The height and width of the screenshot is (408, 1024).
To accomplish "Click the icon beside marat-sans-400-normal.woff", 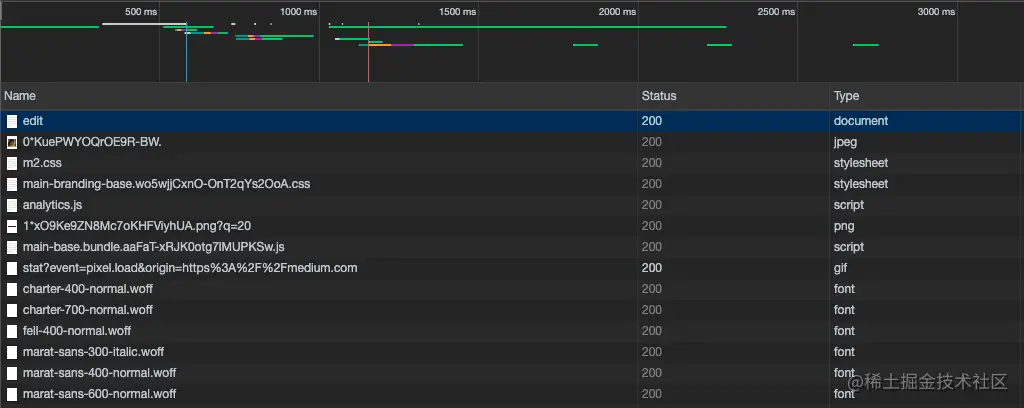I will [12, 373].
